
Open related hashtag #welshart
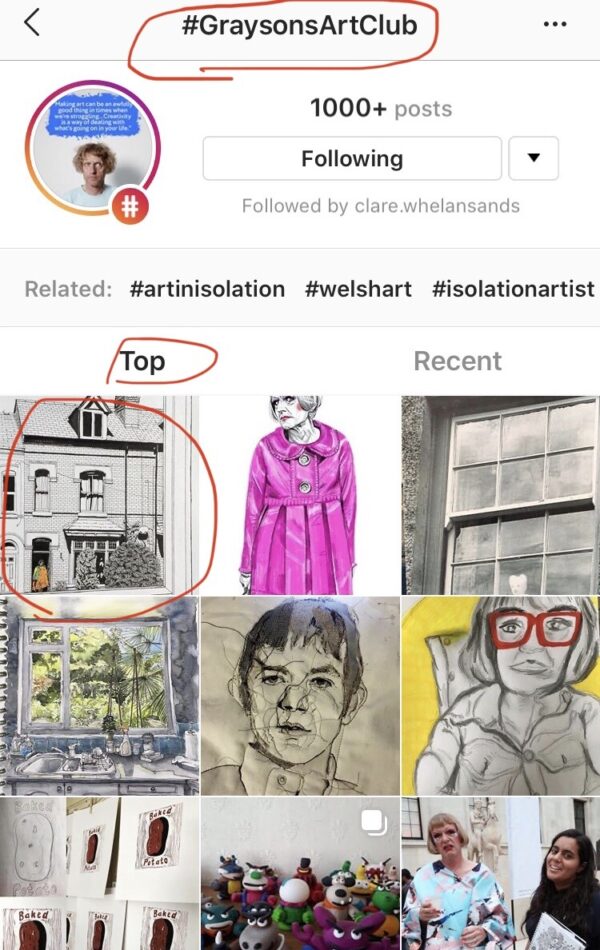point(358,289)
